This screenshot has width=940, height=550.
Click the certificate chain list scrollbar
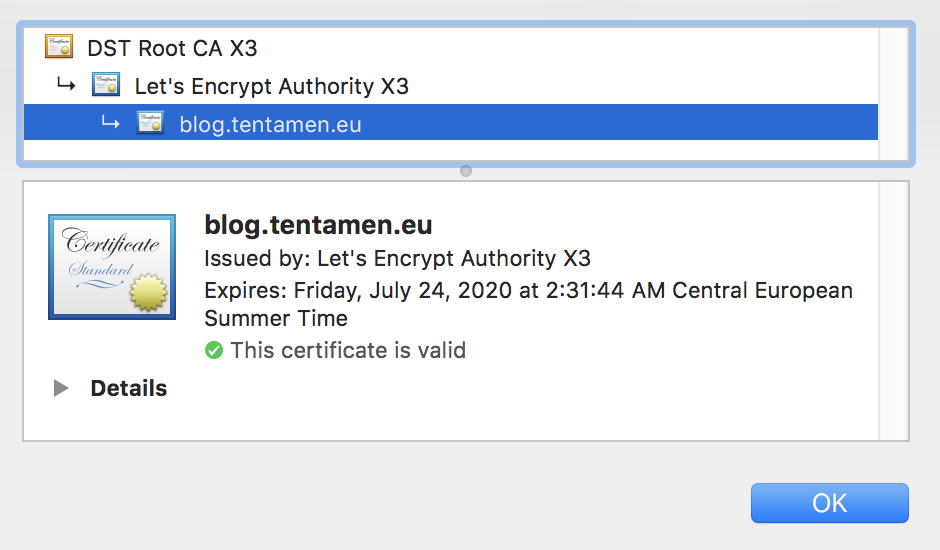(x=893, y=94)
